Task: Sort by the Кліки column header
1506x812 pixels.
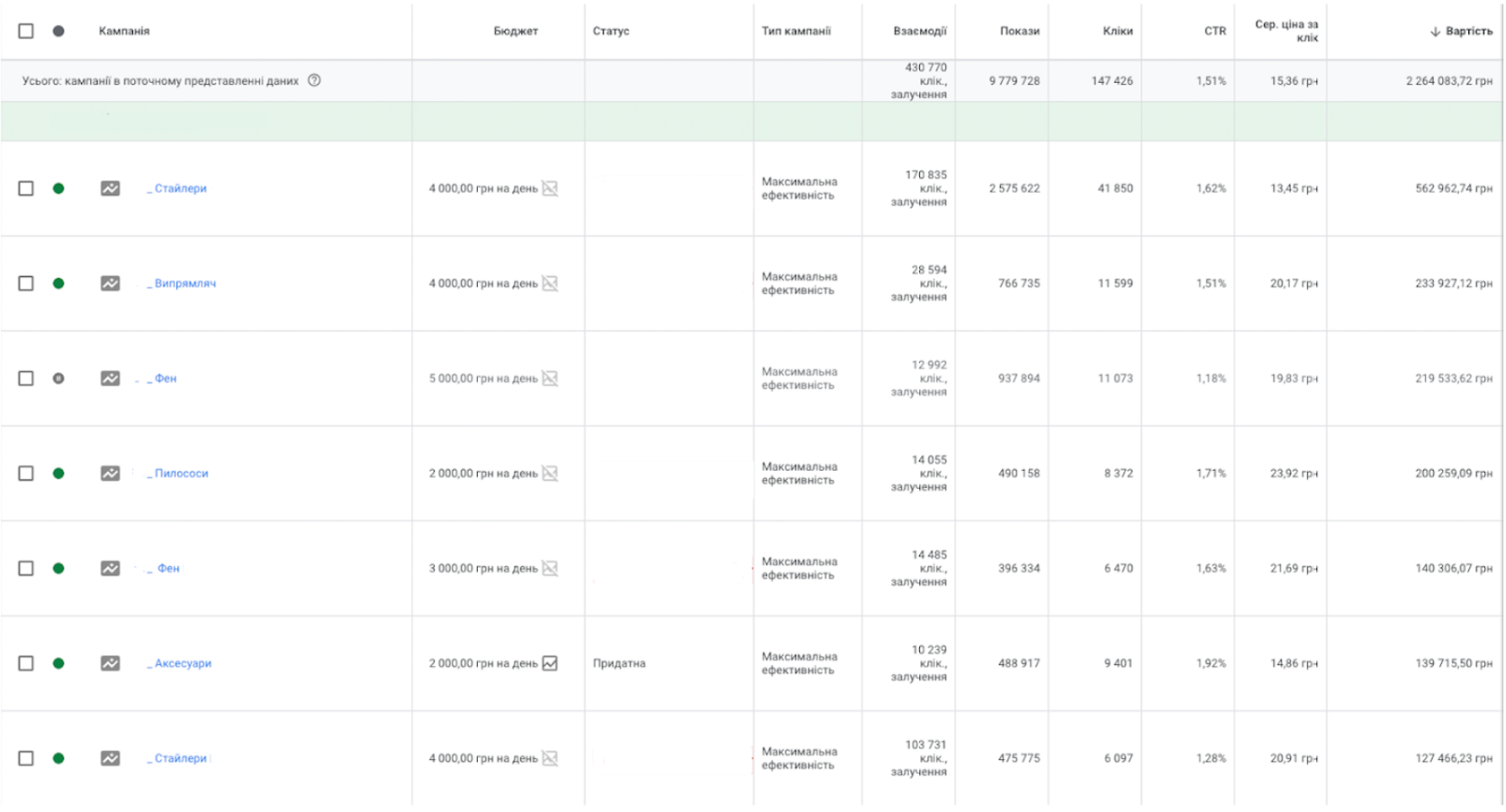Action: point(1117,32)
